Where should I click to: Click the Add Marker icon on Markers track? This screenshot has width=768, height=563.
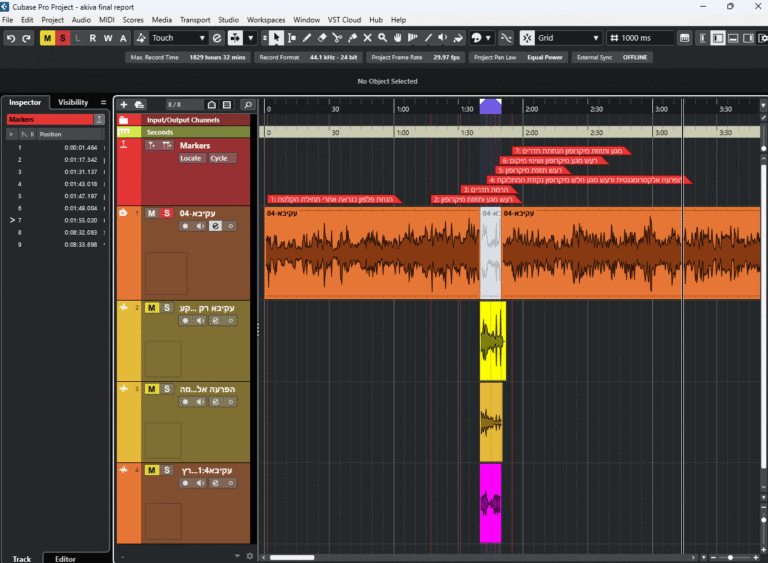[x=151, y=146]
